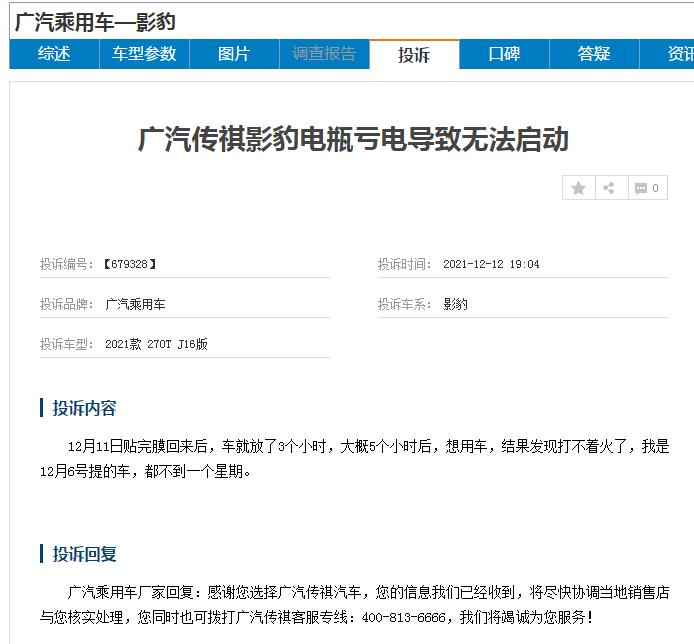This screenshot has height=644, width=694.
Task: Click the 投诉车系 label
Action: tap(405, 305)
